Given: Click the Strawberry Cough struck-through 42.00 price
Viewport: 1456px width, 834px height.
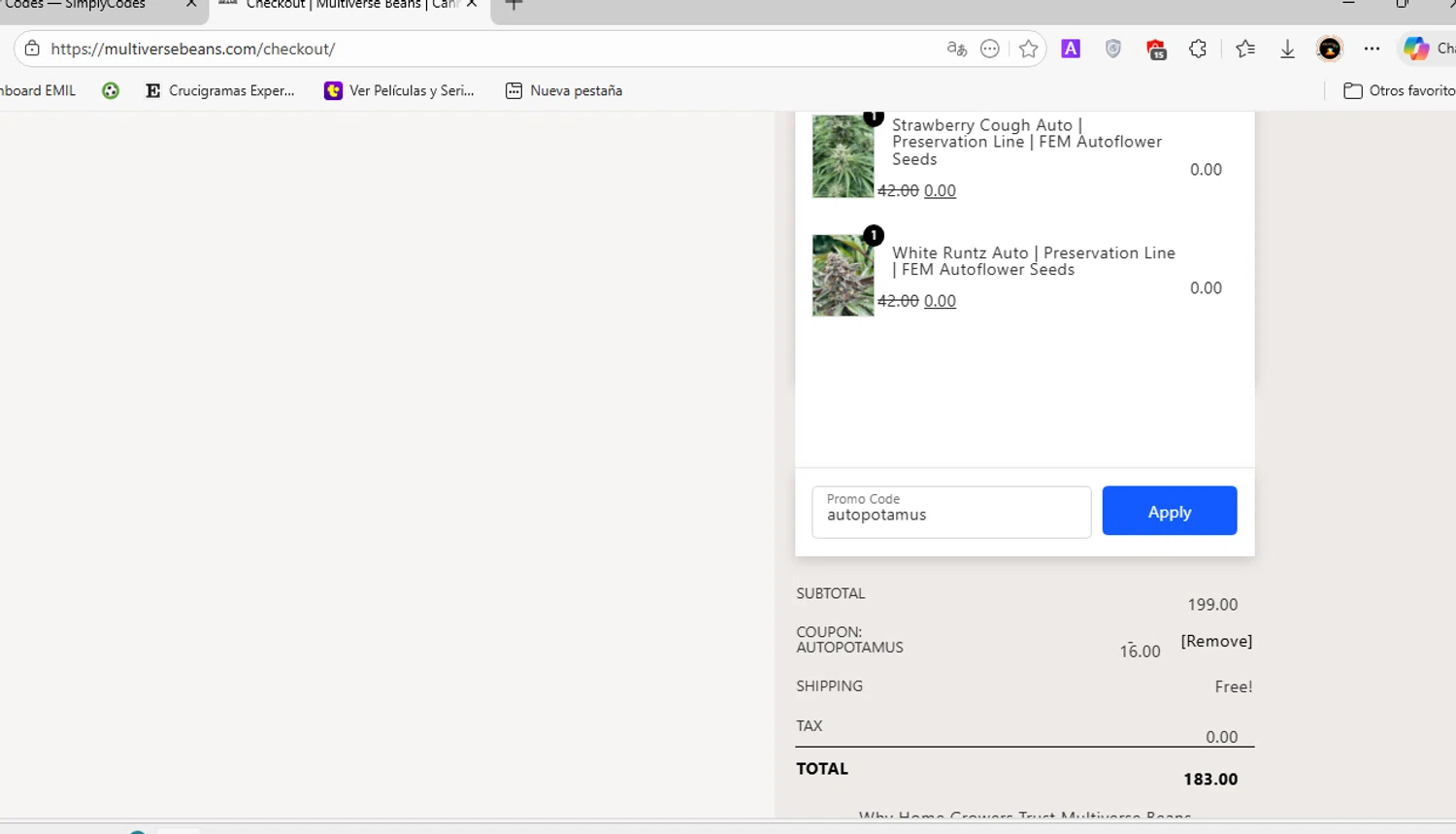Looking at the screenshot, I should click(898, 190).
